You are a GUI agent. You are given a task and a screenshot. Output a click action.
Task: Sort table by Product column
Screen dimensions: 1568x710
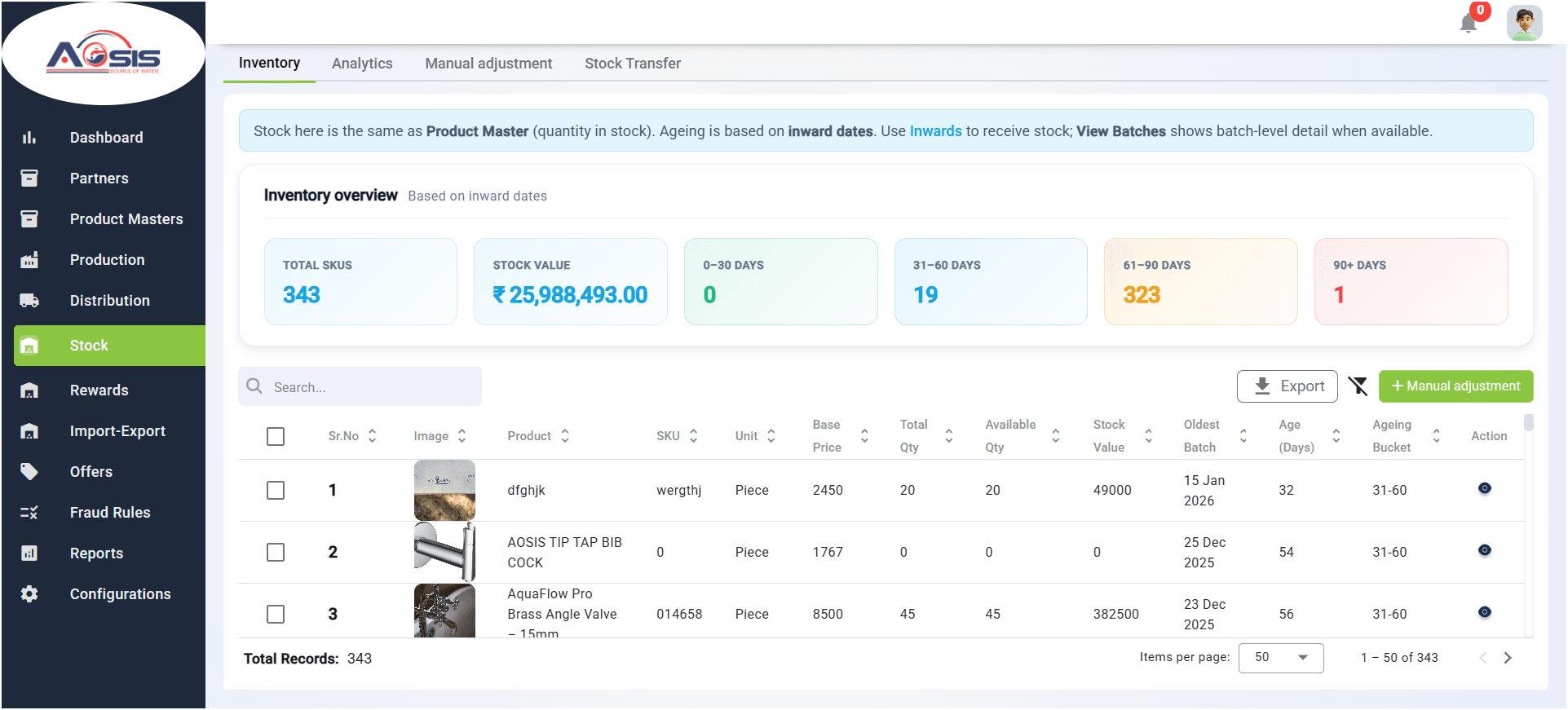(x=565, y=436)
